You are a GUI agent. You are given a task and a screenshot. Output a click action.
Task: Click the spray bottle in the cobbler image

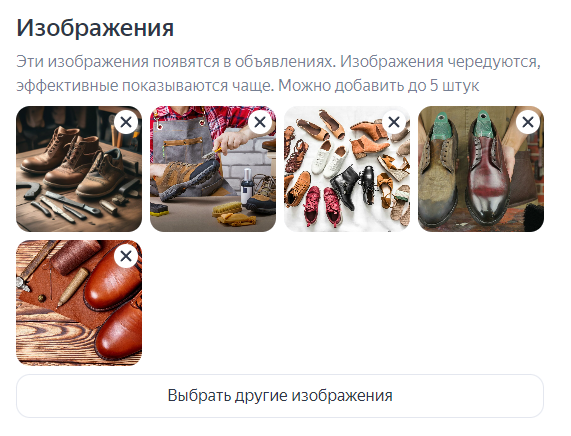247,184
